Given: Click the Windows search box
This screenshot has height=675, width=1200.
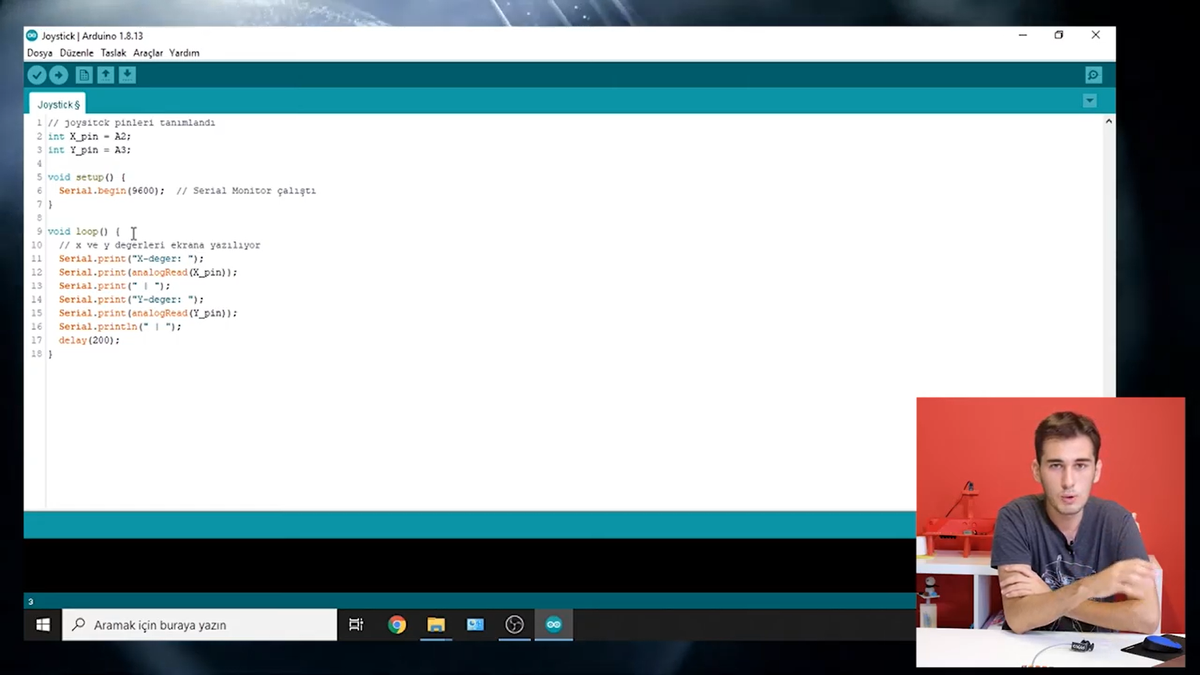Looking at the screenshot, I should click(200, 625).
